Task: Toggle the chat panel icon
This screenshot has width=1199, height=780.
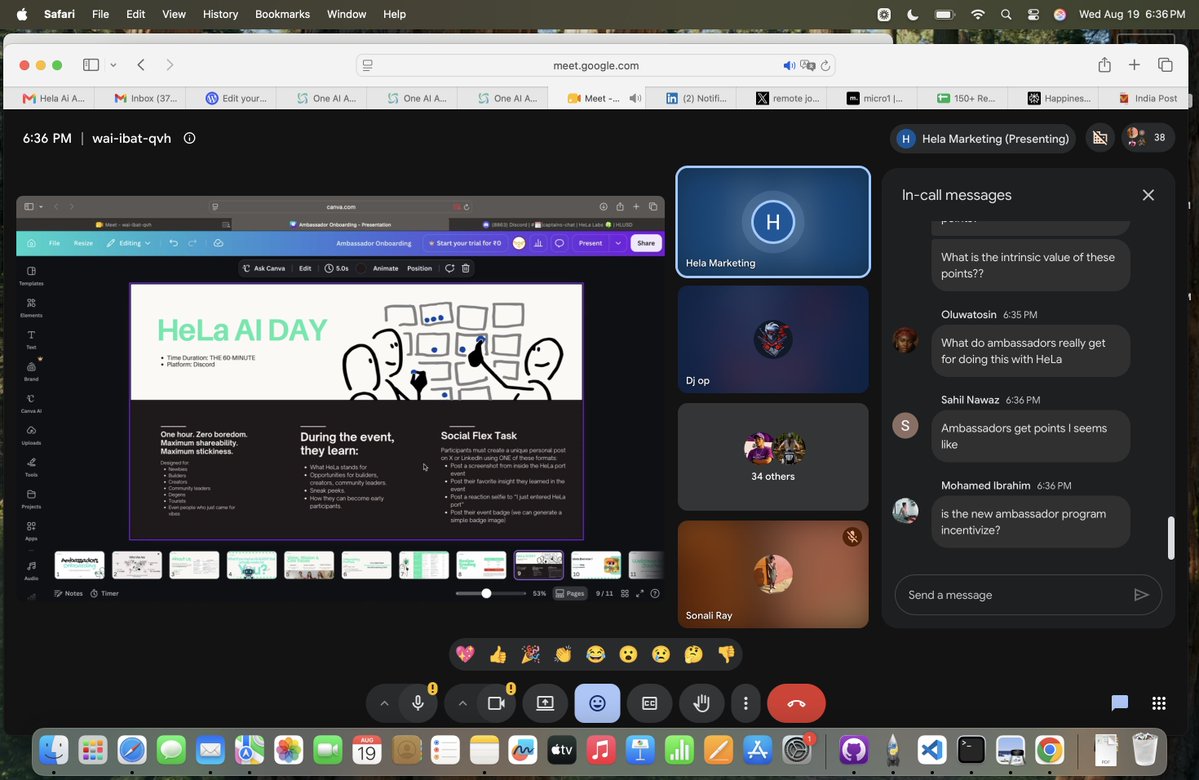Action: pos(1119,703)
